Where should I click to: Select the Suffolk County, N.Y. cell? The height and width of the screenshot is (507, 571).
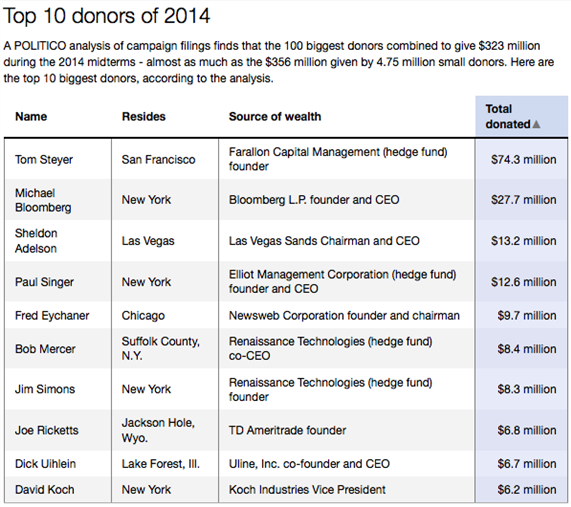(165, 349)
